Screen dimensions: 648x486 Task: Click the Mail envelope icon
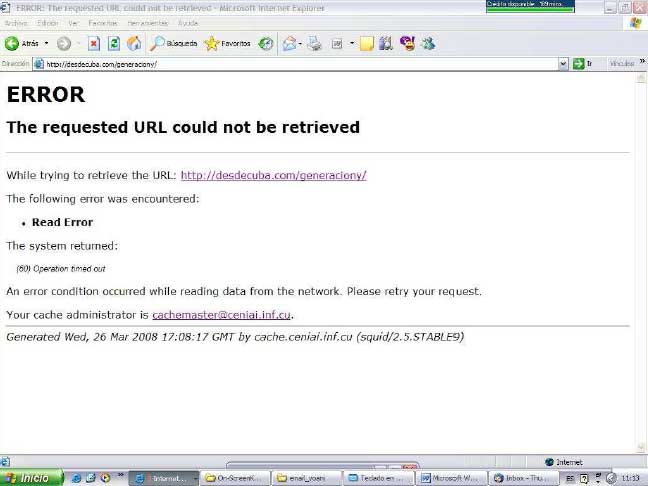[290, 43]
